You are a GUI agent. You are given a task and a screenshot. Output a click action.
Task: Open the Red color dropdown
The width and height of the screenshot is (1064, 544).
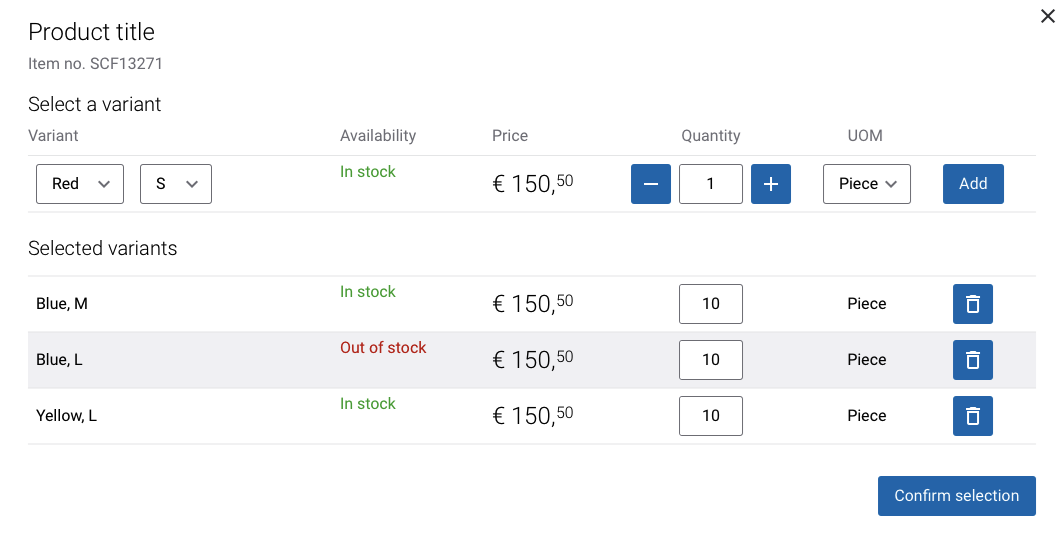80,184
